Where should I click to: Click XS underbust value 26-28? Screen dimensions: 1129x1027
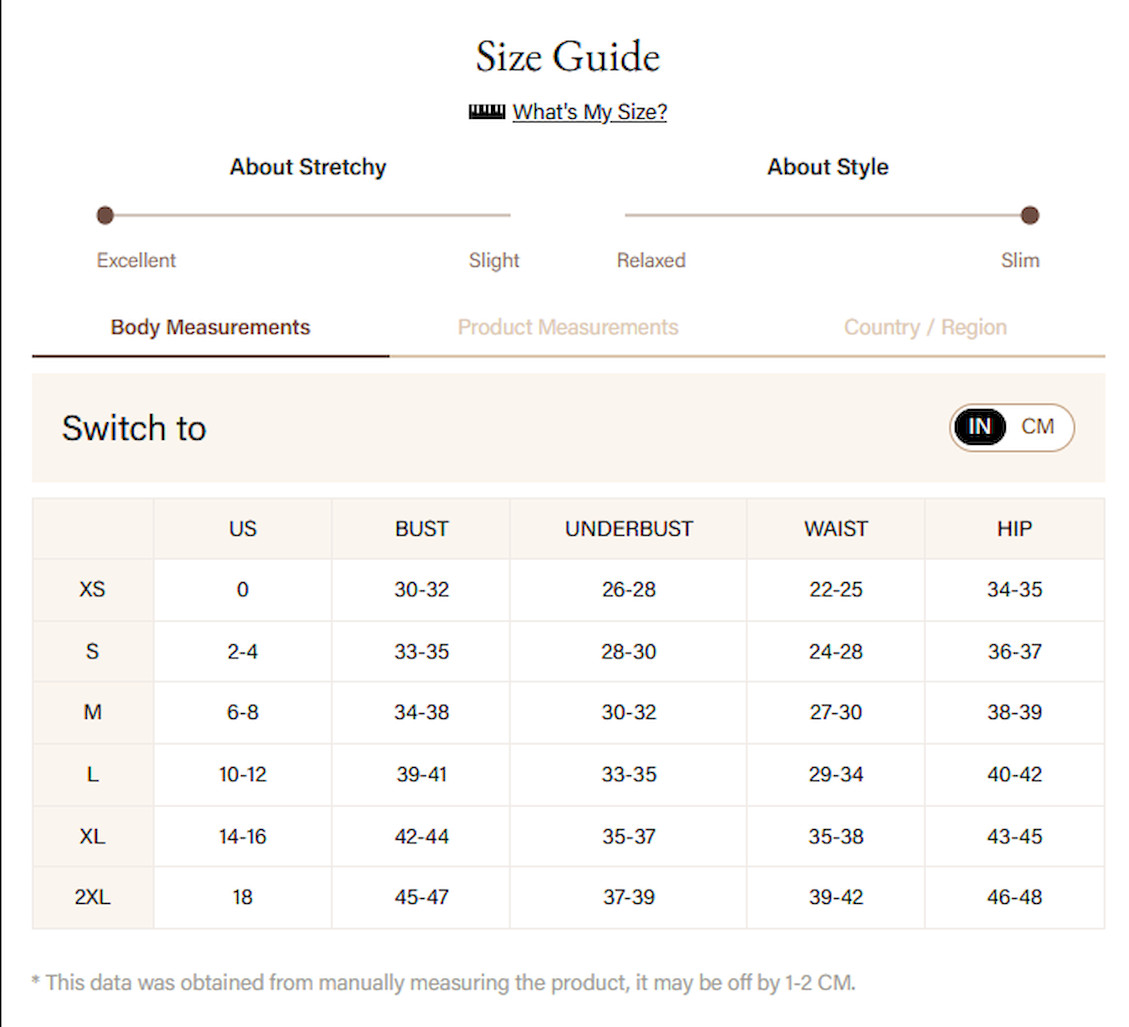[x=629, y=589]
